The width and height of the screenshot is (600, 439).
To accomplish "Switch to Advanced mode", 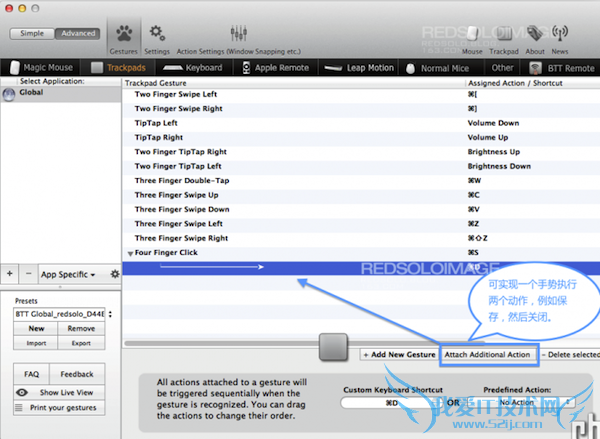I will pyautogui.click(x=78, y=34).
